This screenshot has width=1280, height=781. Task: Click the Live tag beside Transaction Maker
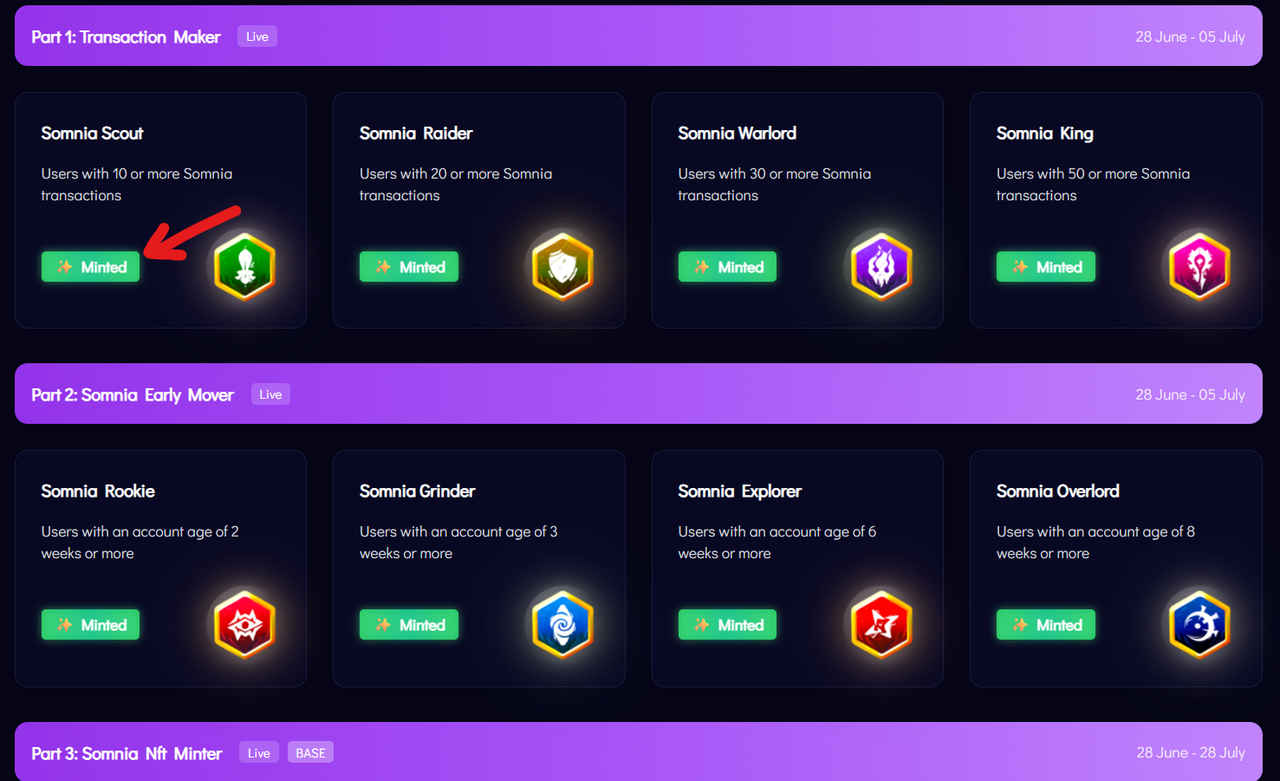(257, 36)
